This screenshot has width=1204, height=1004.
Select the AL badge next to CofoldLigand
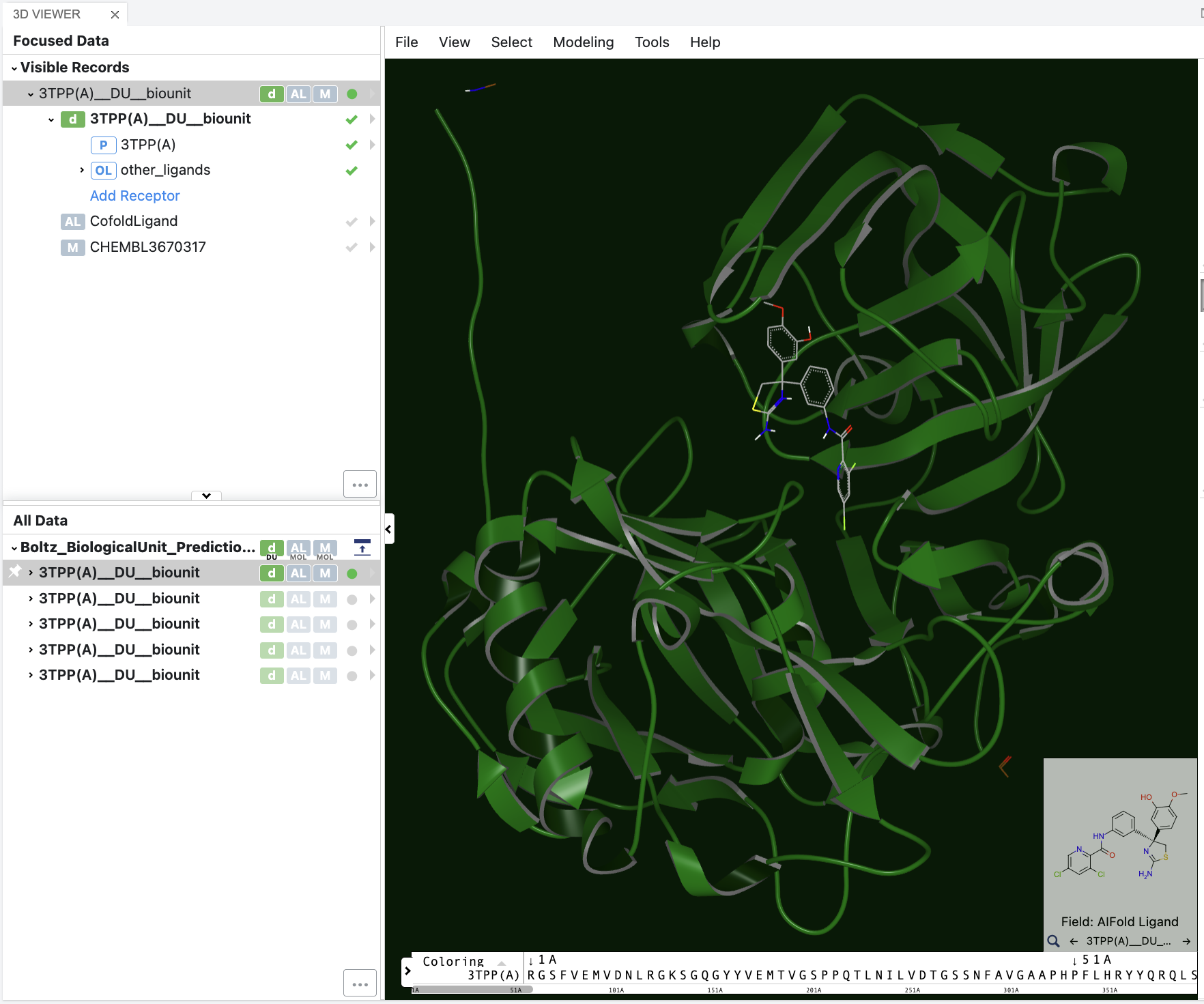pos(72,221)
